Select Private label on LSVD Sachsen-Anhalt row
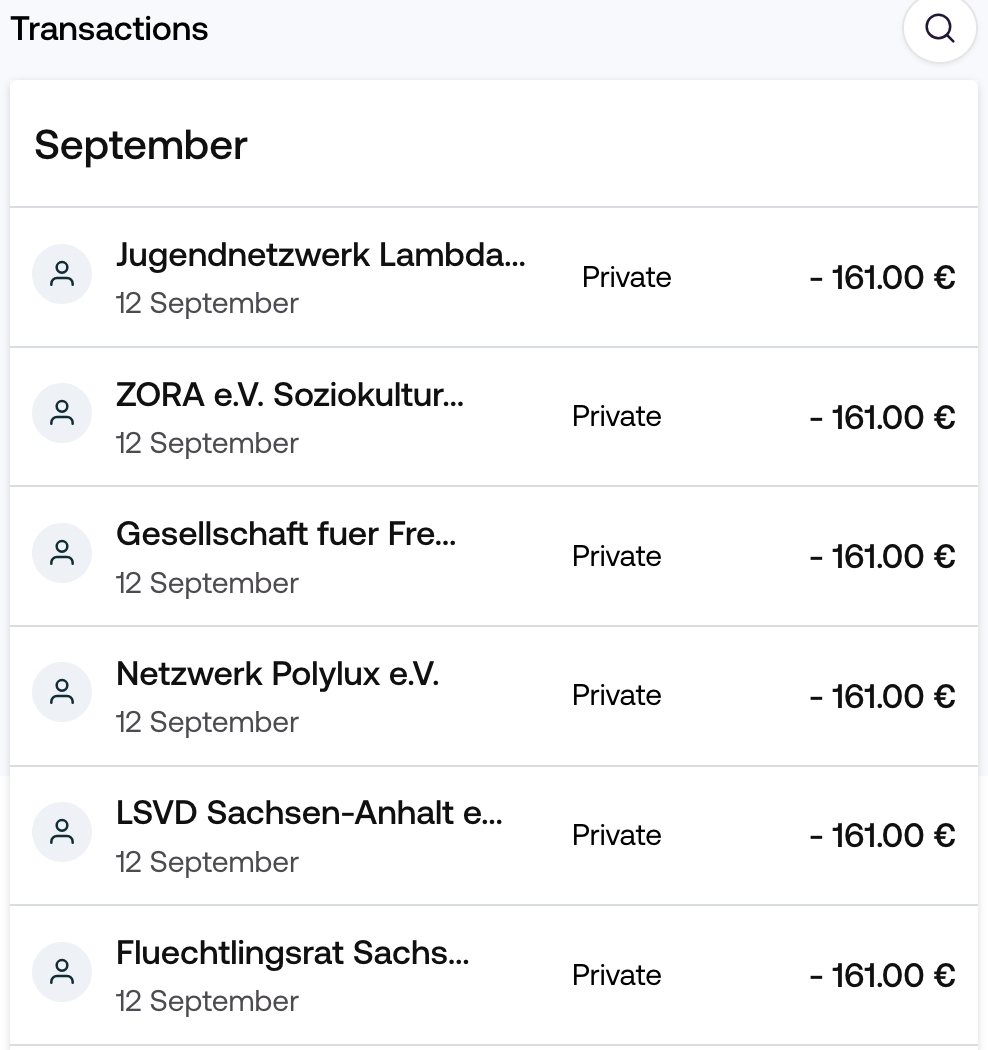Screen dimensions: 988x1050 pyautogui.click(x=616, y=836)
